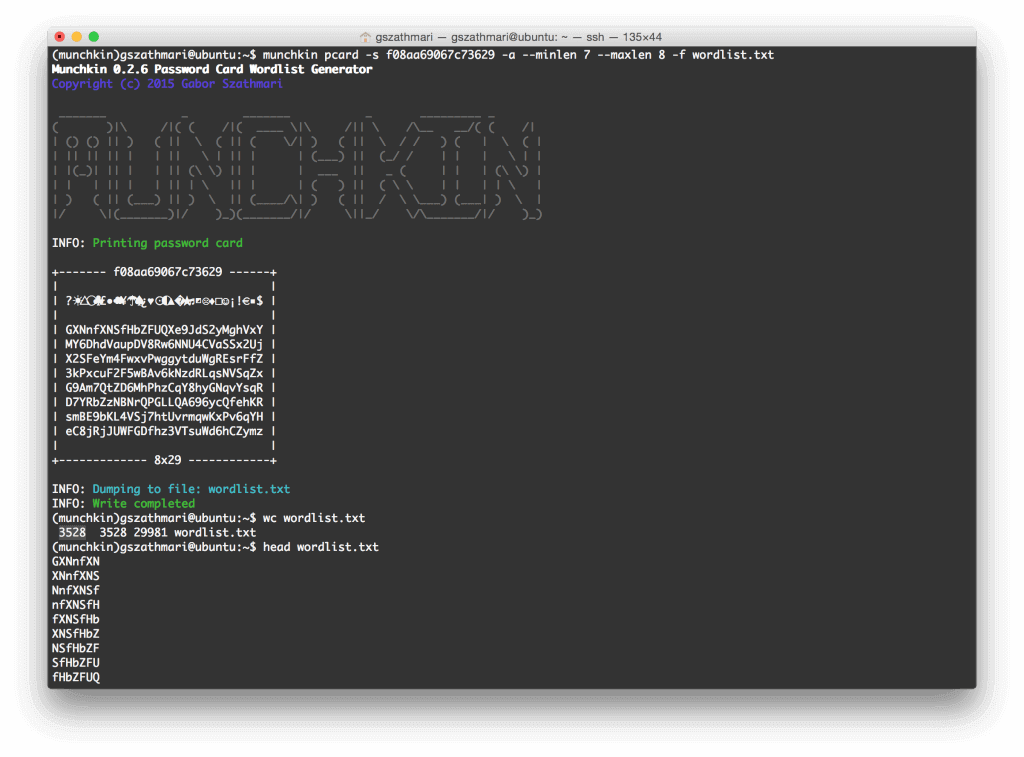Click the '8x29' card size label
The image size is (1024, 757).
[x=168, y=460]
